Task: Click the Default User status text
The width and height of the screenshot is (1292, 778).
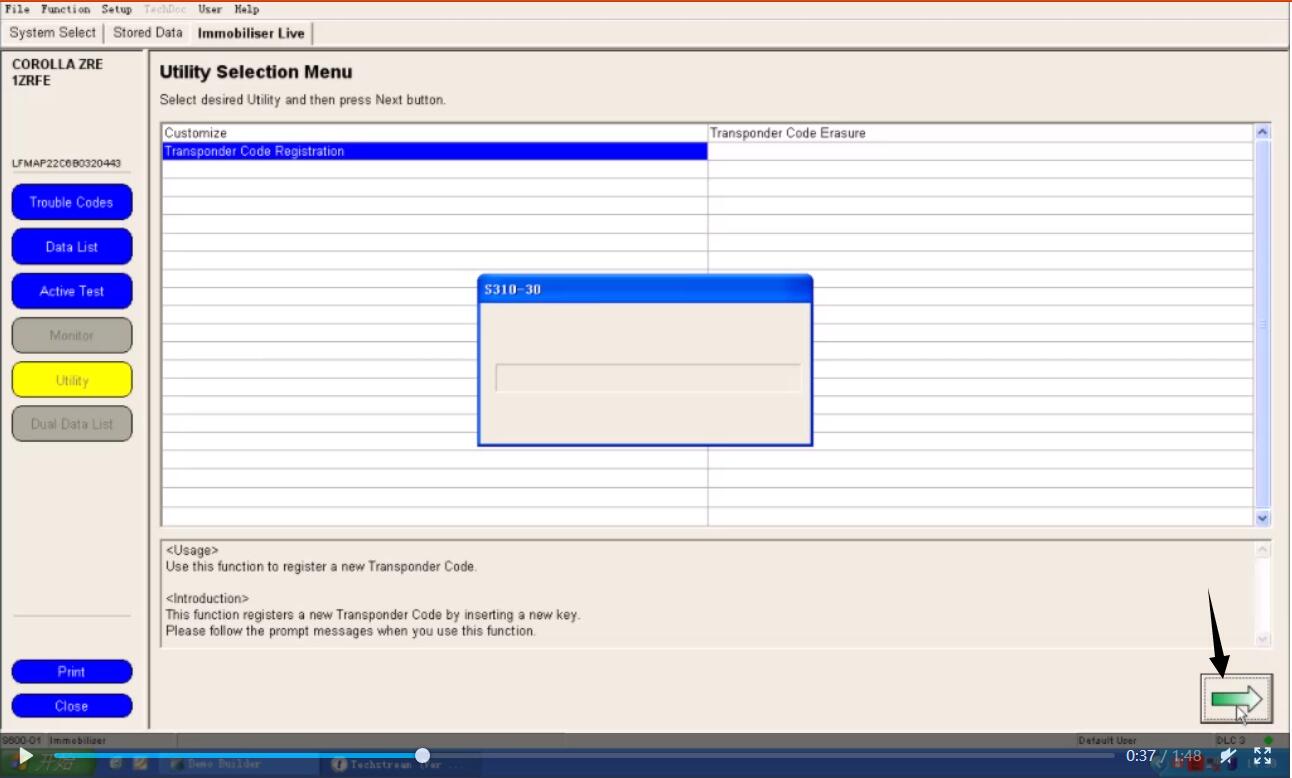Action: pyautogui.click(x=1107, y=740)
